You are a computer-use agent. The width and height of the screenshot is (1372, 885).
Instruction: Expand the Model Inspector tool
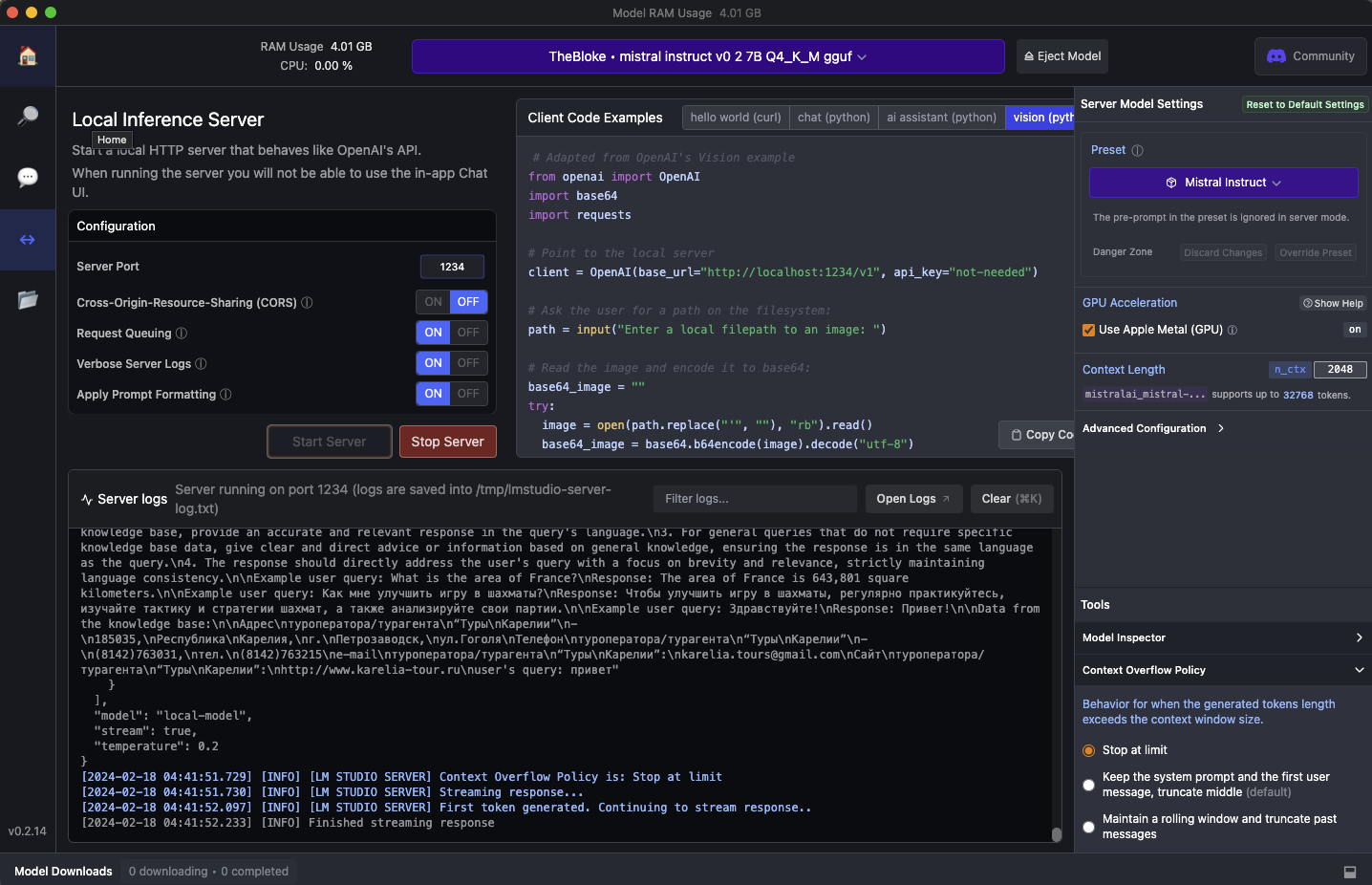coord(1223,637)
